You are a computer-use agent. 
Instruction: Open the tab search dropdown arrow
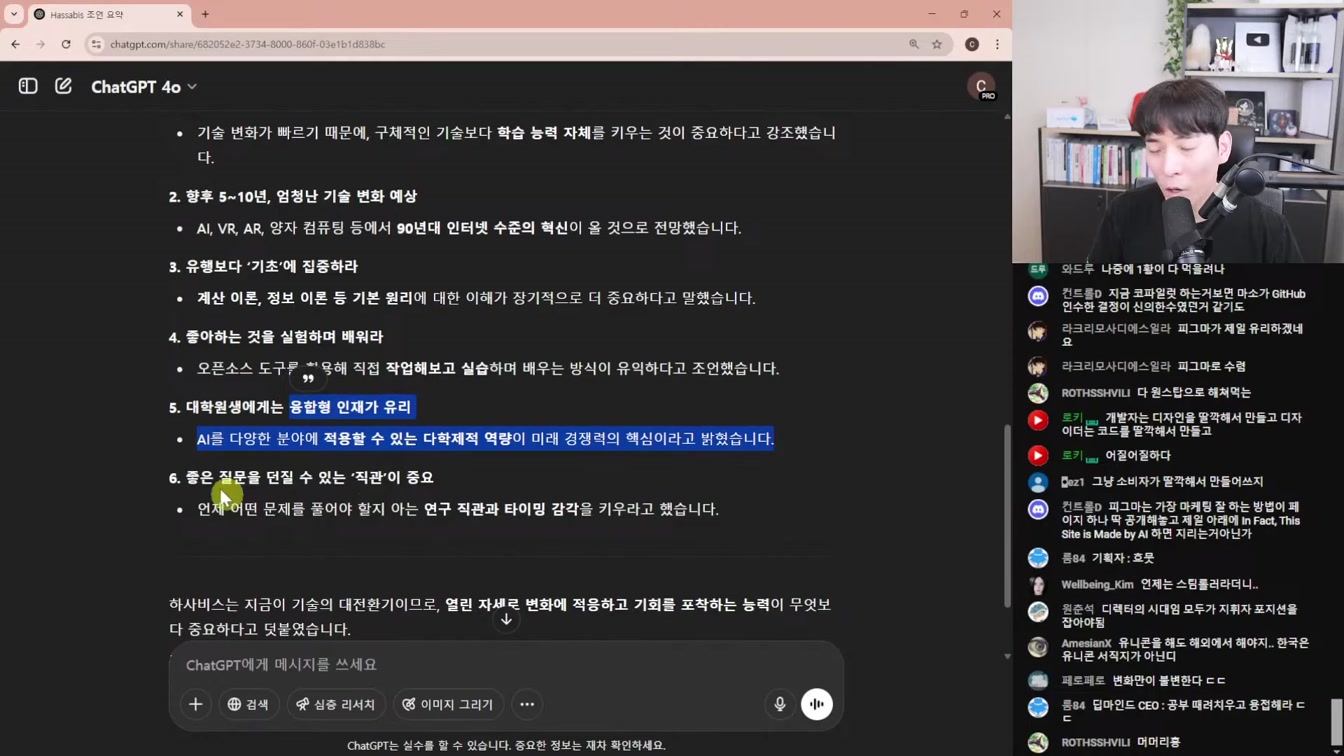click(14, 14)
